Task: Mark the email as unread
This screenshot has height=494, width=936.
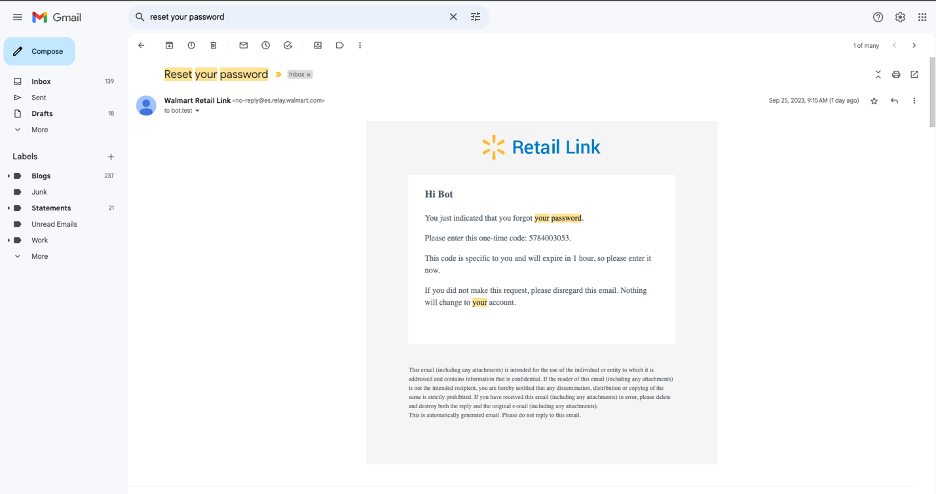Action: pyautogui.click(x=243, y=45)
